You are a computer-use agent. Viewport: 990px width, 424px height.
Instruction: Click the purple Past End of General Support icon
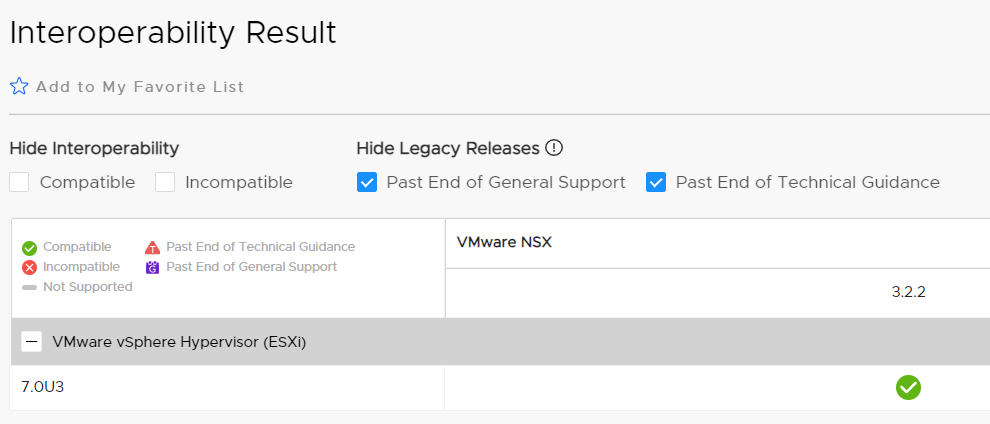(x=152, y=268)
